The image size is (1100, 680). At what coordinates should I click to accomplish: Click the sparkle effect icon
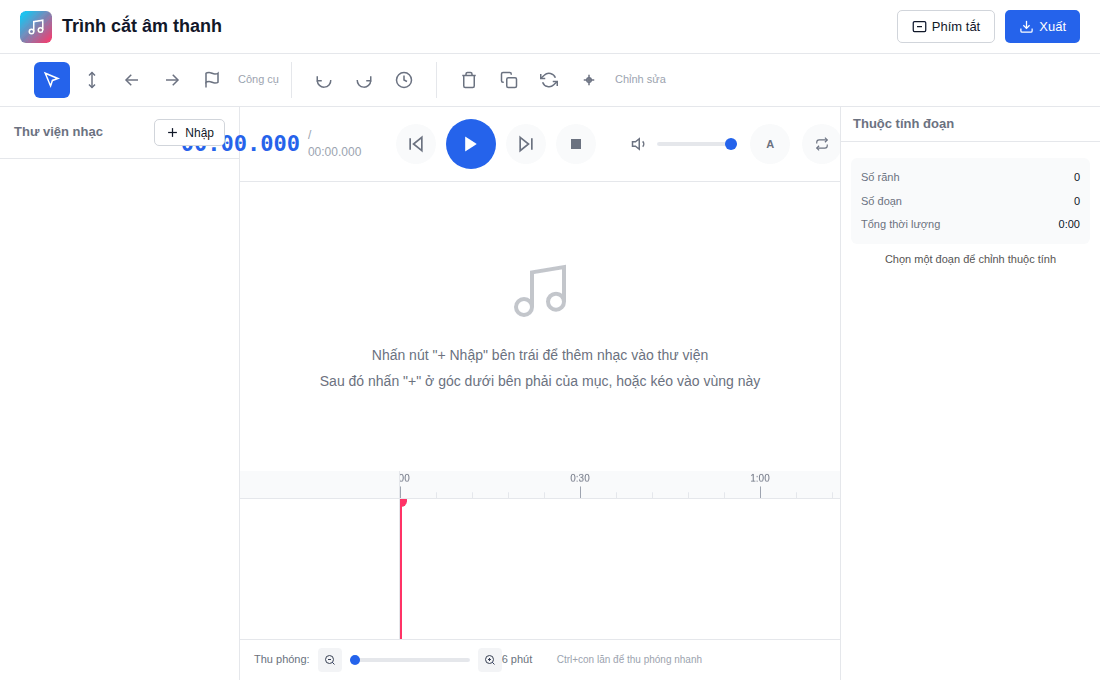[589, 80]
